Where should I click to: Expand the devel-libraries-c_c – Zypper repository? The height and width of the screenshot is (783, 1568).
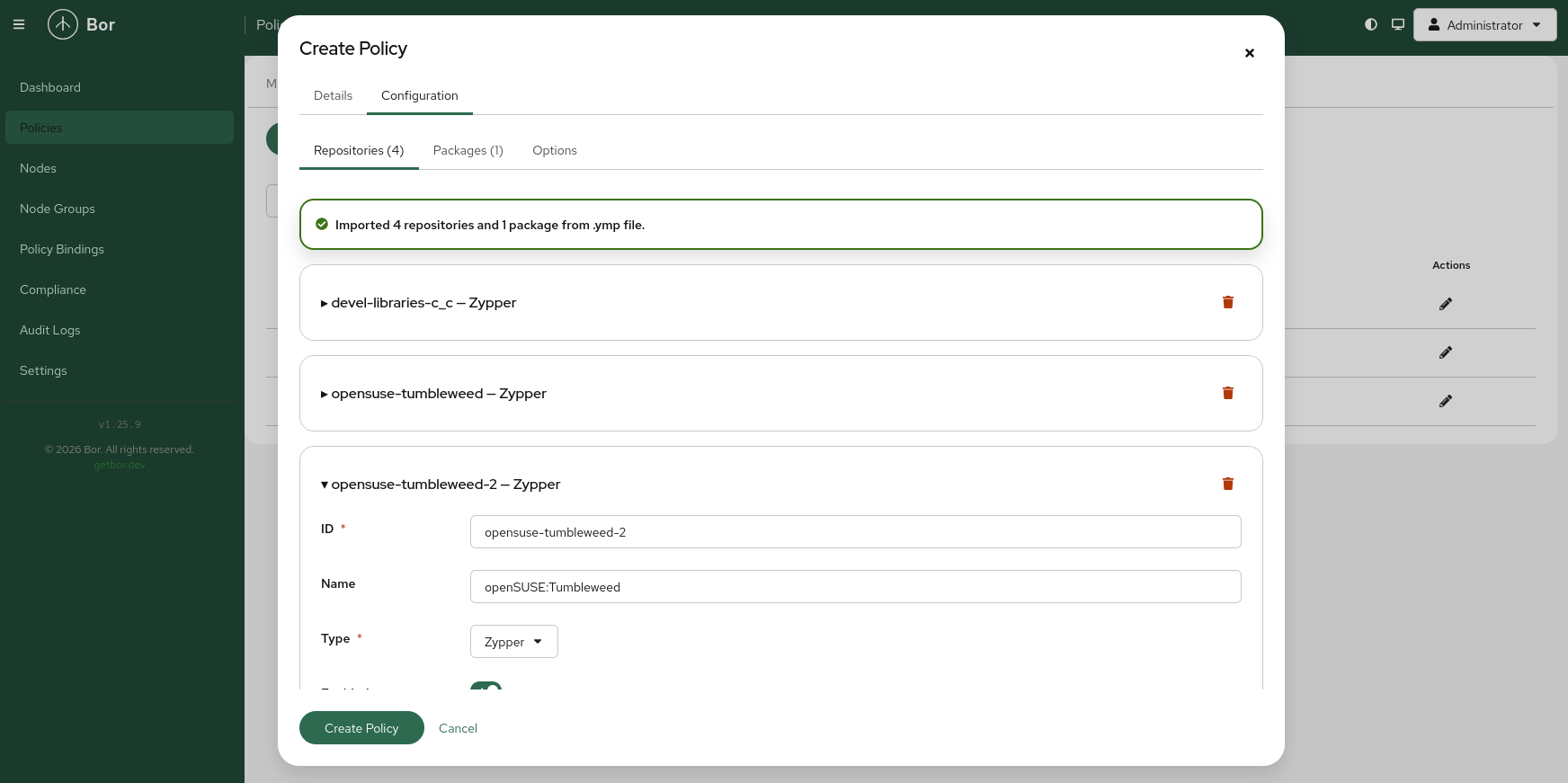tap(419, 303)
